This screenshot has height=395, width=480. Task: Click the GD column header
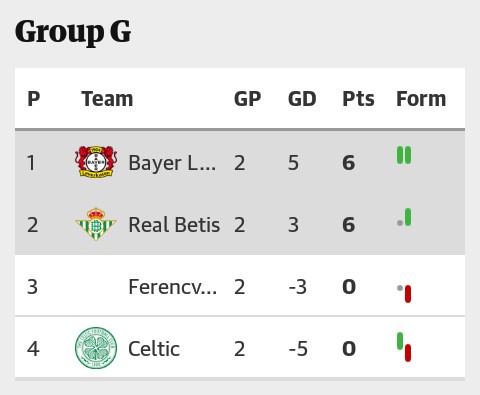[x=302, y=99]
